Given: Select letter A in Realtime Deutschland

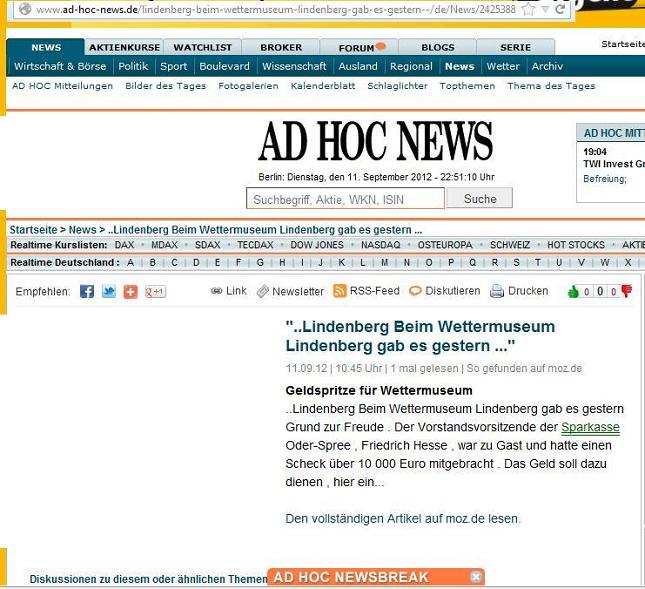Looking at the screenshot, I should [130, 262].
